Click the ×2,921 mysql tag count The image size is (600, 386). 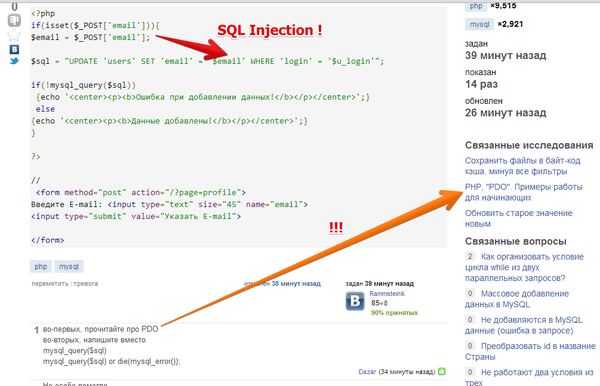coord(510,24)
